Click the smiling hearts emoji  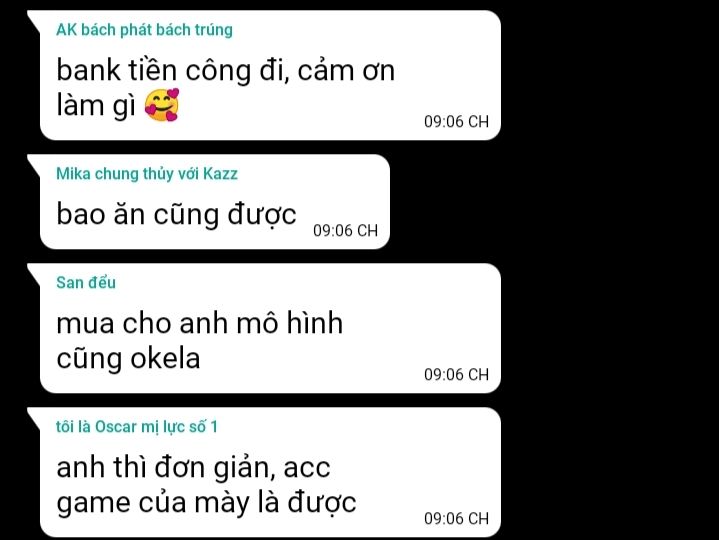point(162,105)
